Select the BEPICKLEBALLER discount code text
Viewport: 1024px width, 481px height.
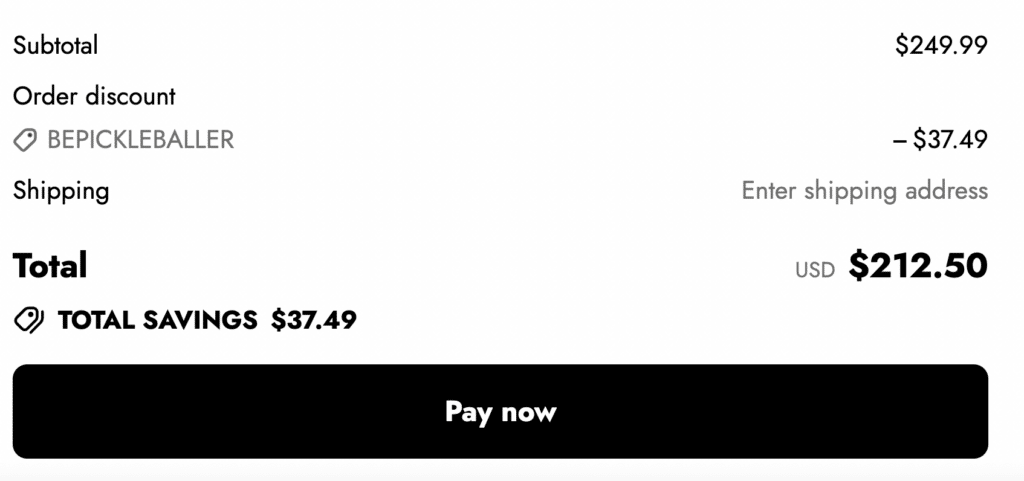coord(140,140)
